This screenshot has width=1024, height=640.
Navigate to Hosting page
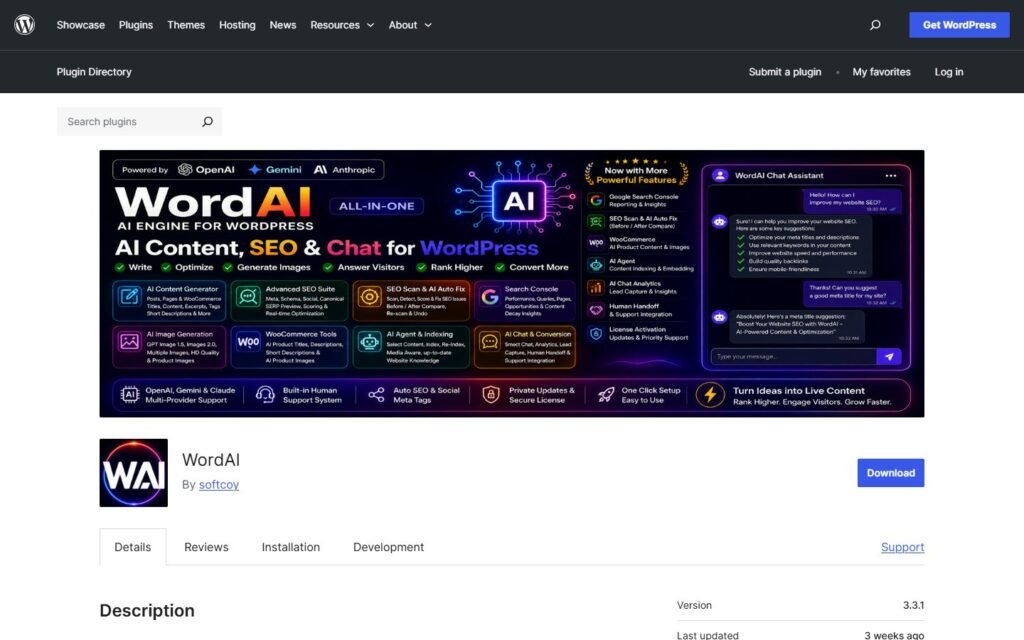237,25
